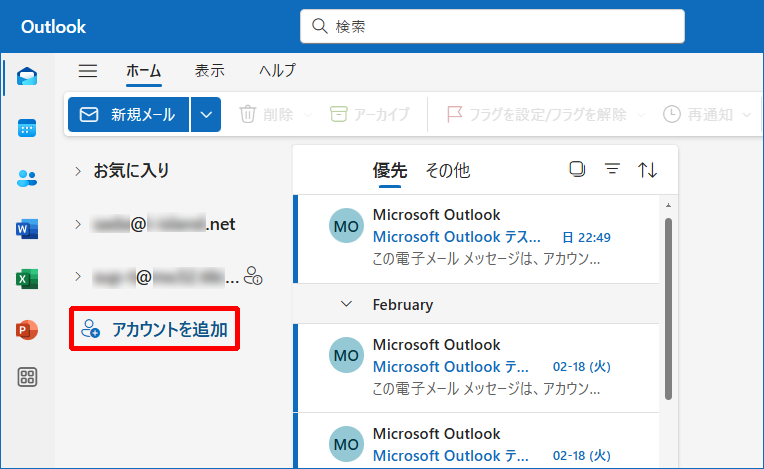Collapse the February group header
Screen dimensions: 764x469
pos(346,304)
